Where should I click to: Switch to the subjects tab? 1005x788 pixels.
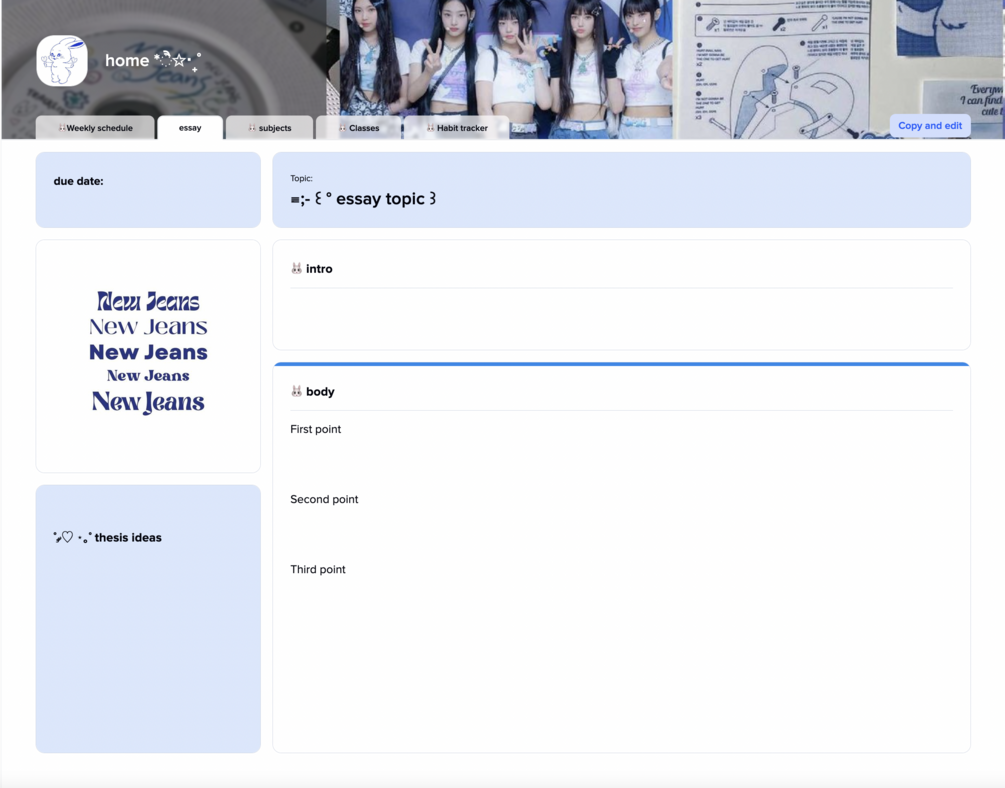[x=269, y=128]
